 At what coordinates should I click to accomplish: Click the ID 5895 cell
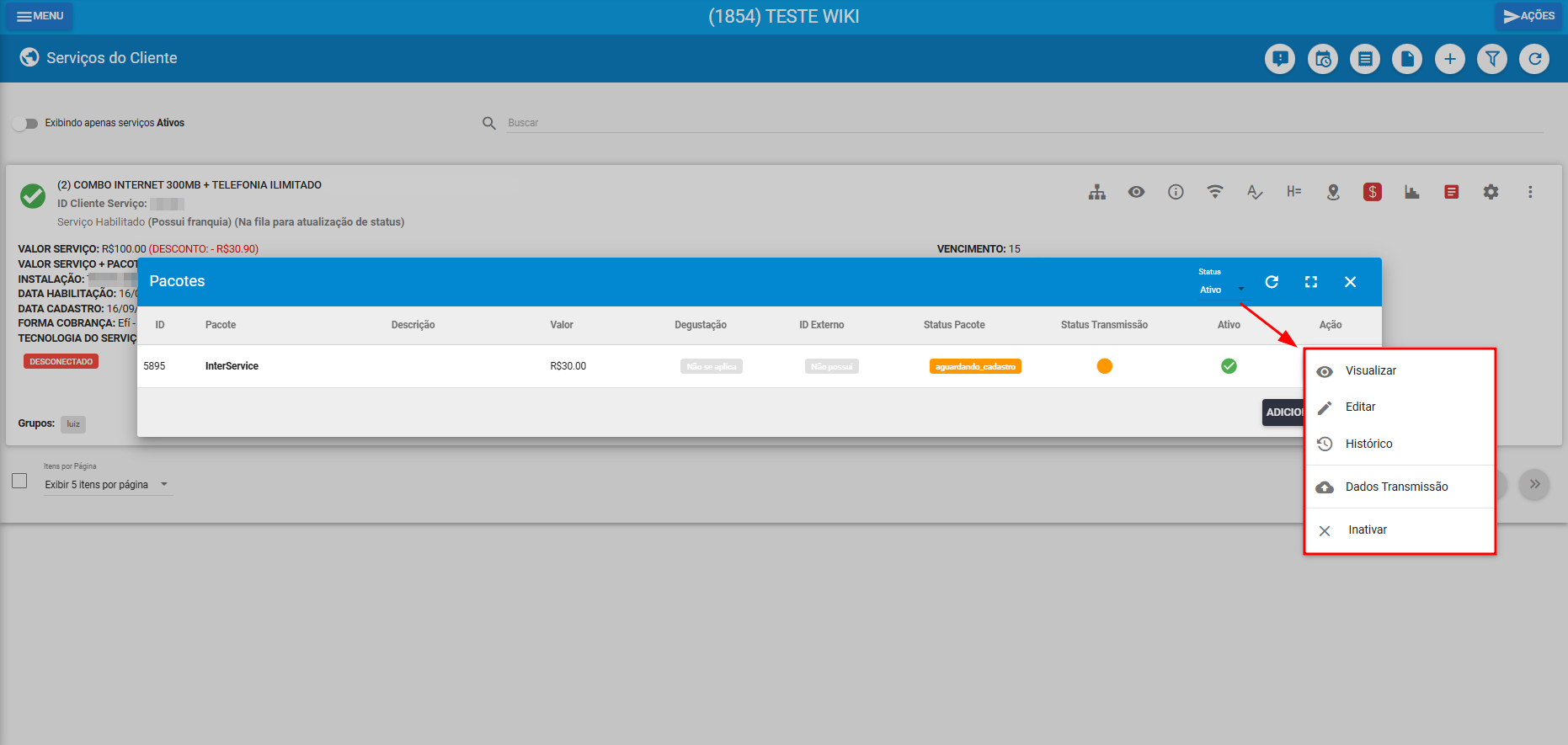pos(154,366)
